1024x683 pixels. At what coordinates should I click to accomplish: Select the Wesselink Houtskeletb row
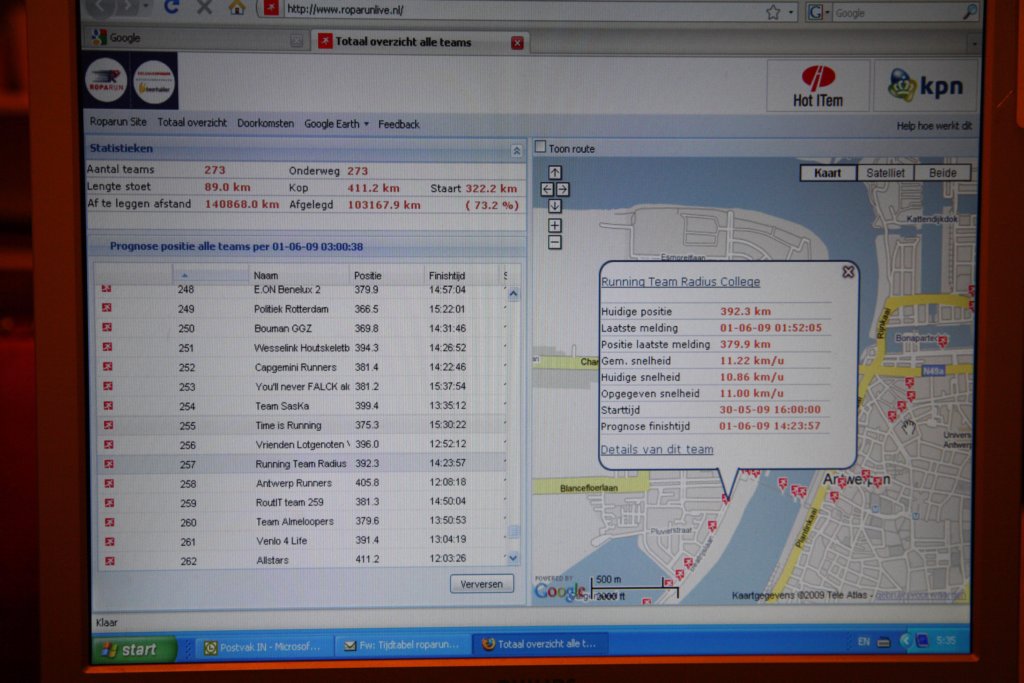[301, 347]
